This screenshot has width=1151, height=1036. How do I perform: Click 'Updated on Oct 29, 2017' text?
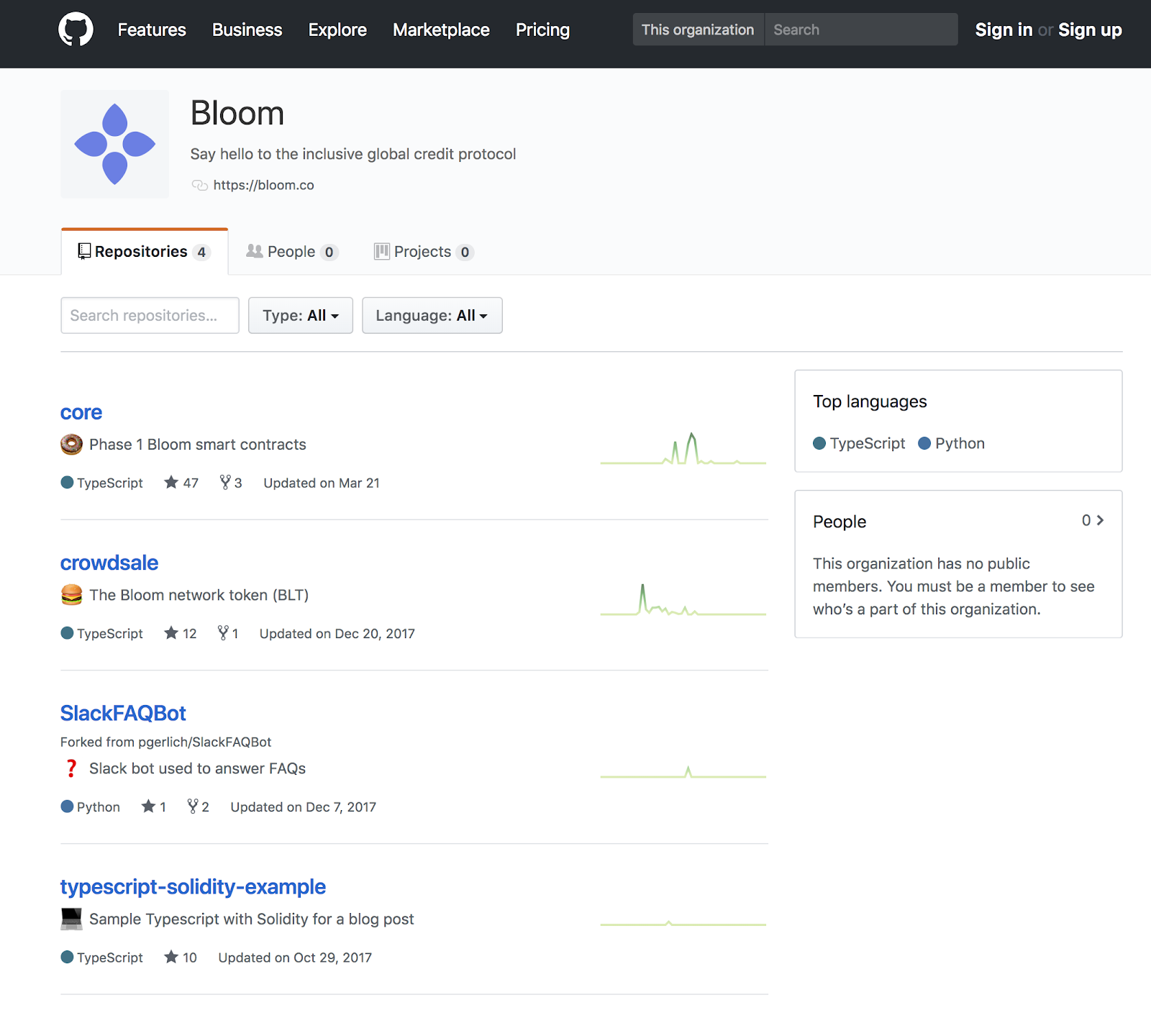[x=295, y=957]
